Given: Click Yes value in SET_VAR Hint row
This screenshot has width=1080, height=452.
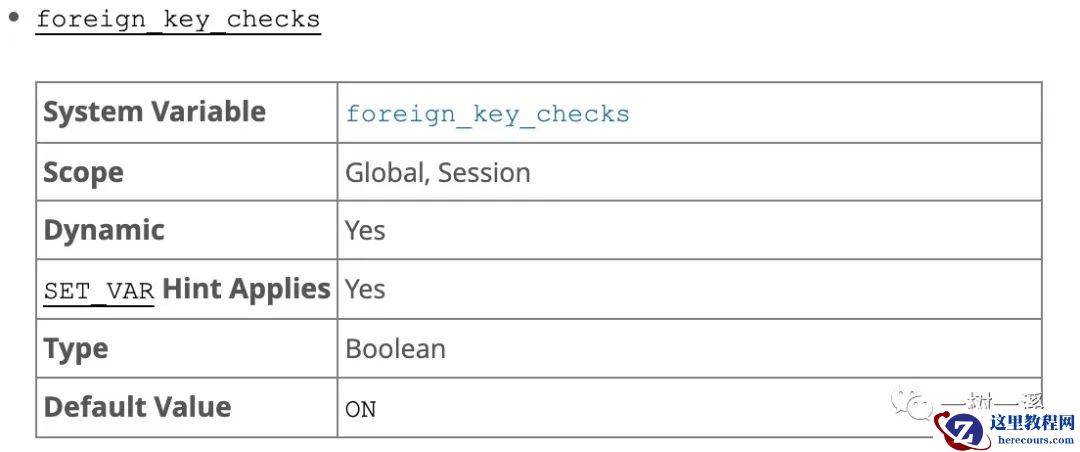Looking at the screenshot, I should (365, 289).
